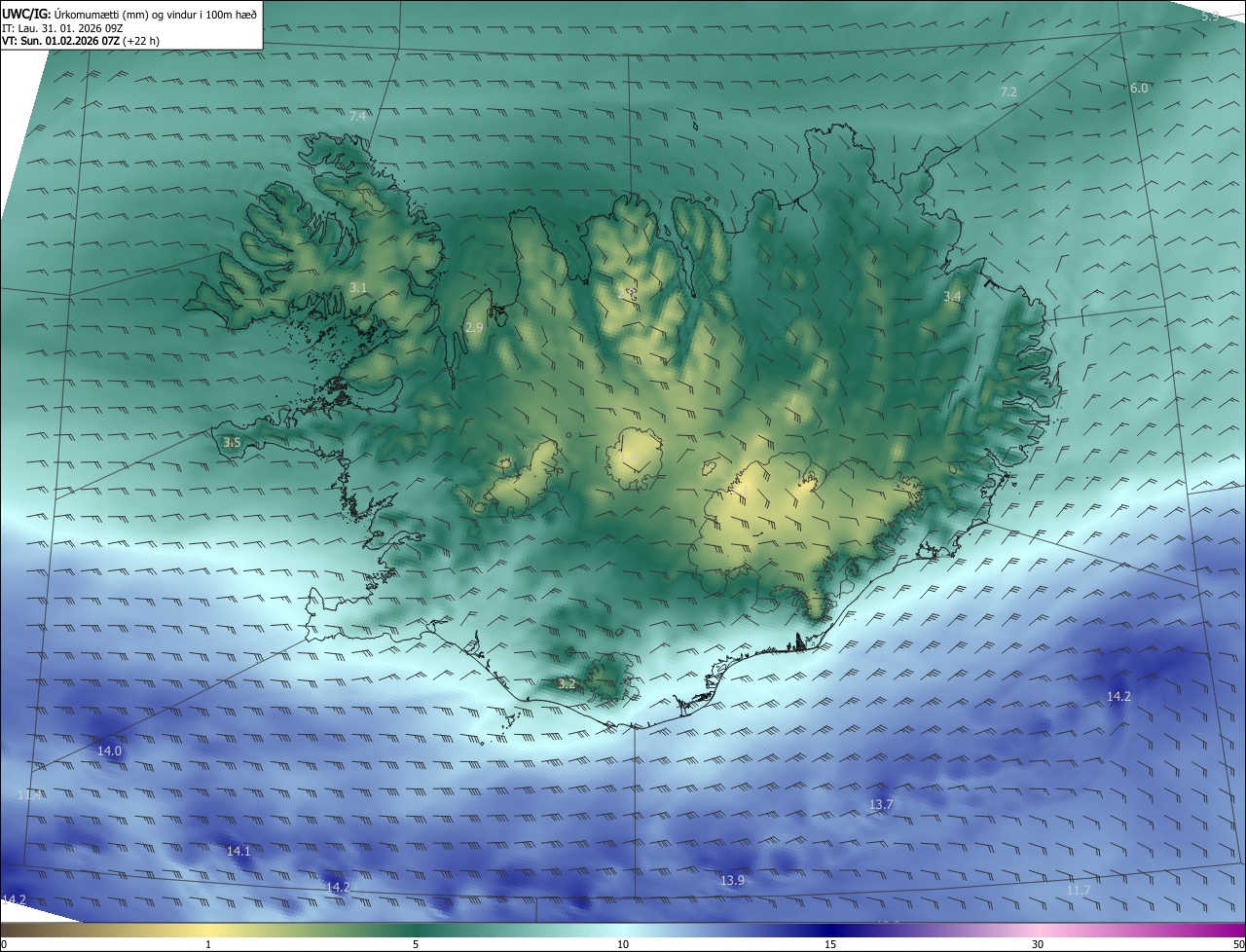Click the 3.2 value near the south coast
This screenshot has width=1246, height=952.
(x=567, y=684)
